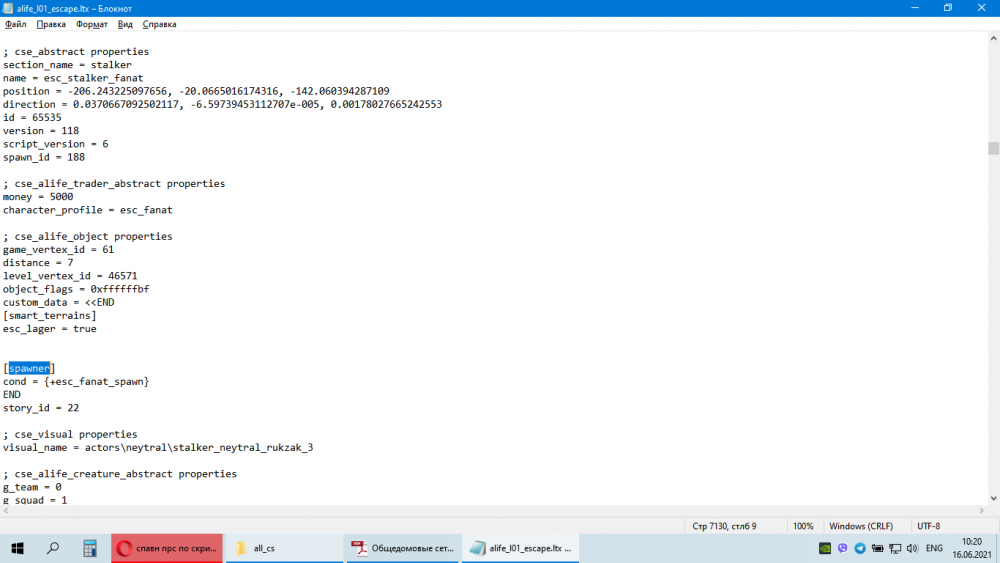
Task: Click the line 'version = 118'
Action: tap(41, 131)
